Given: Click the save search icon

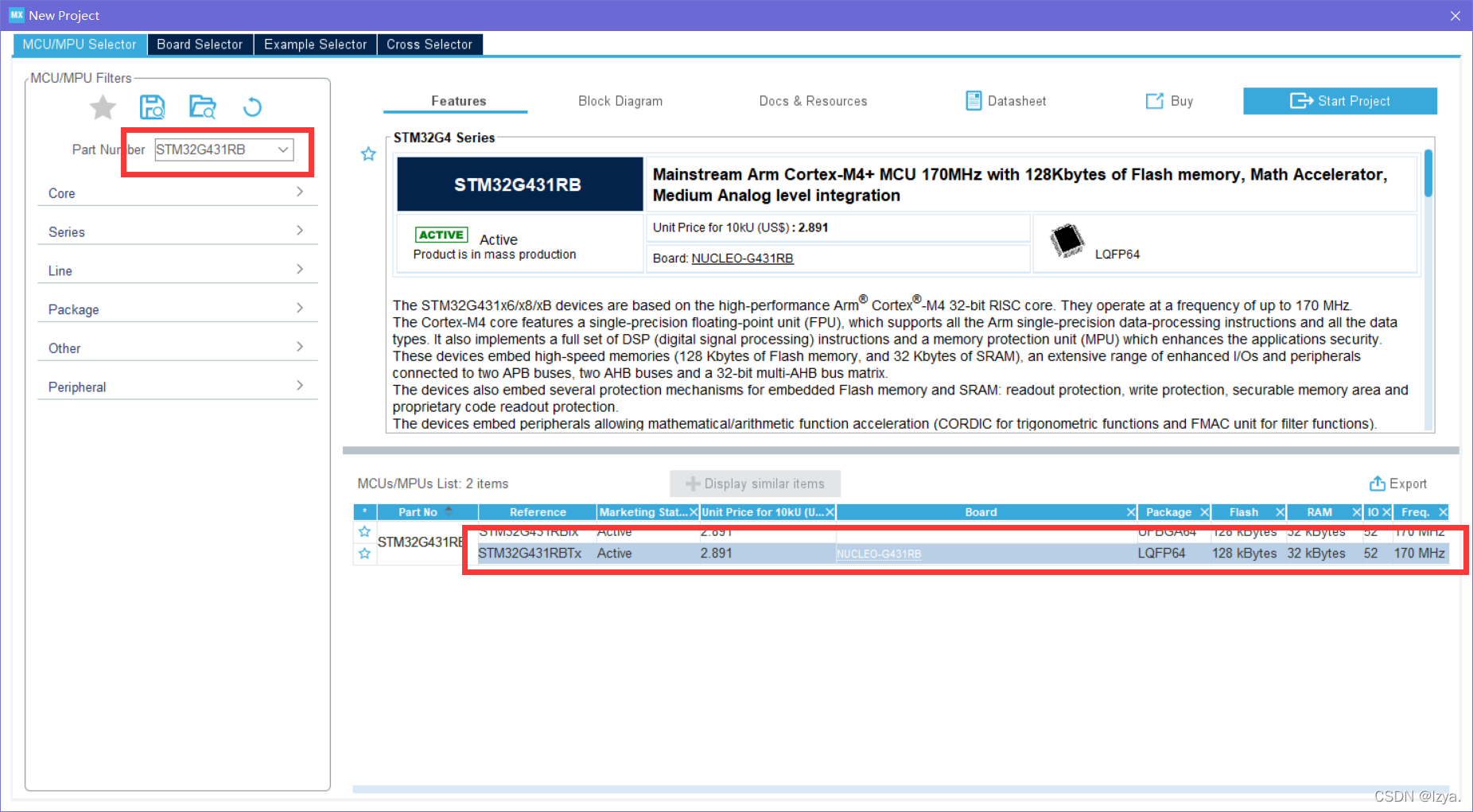Looking at the screenshot, I should click(x=152, y=107).
